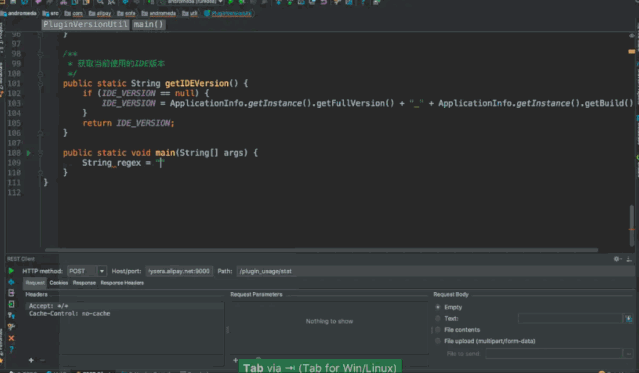The image size is (639, 373).
Task: Click the cut scissors icon in toolbar
Action: point(64,2)
